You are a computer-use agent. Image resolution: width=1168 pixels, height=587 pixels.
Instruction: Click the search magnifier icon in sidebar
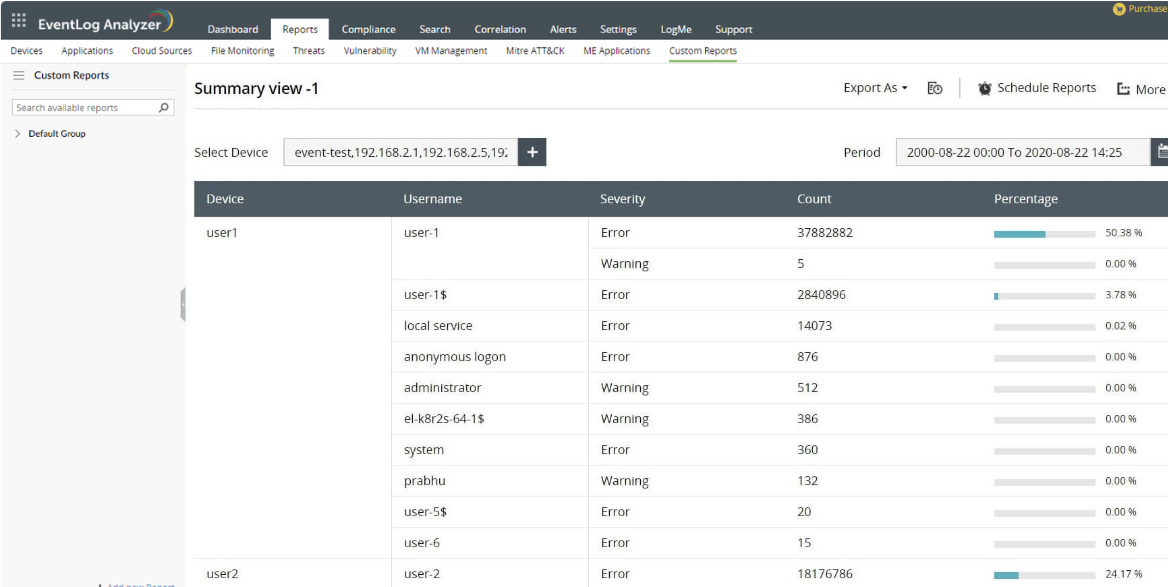(x=164, y=107)
